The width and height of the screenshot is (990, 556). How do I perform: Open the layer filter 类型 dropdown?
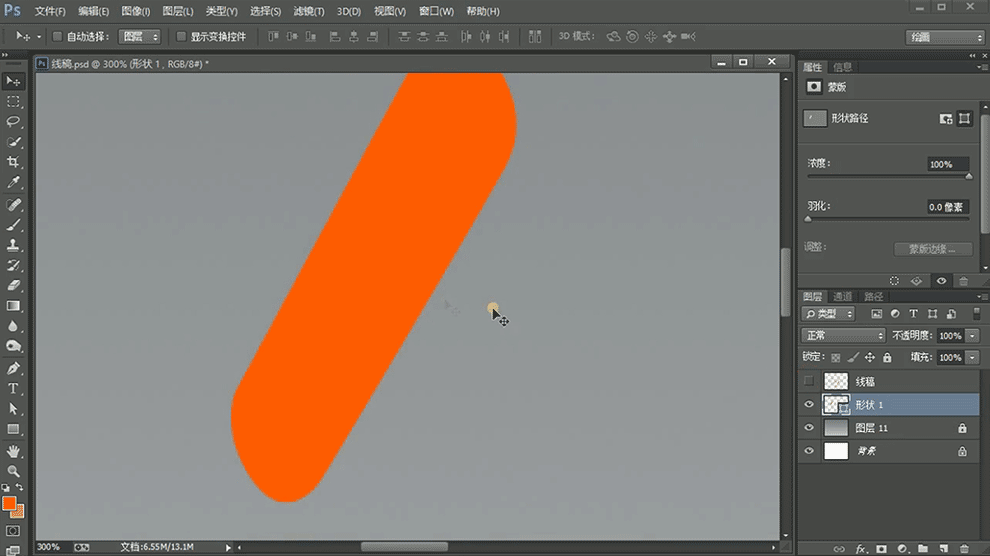[x=828, y=314]
